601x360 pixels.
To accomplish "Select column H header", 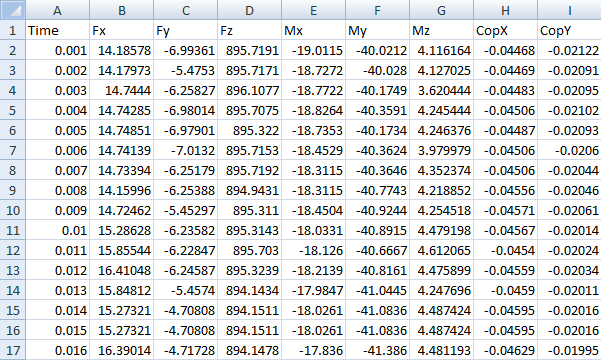I will coord(506,10).
